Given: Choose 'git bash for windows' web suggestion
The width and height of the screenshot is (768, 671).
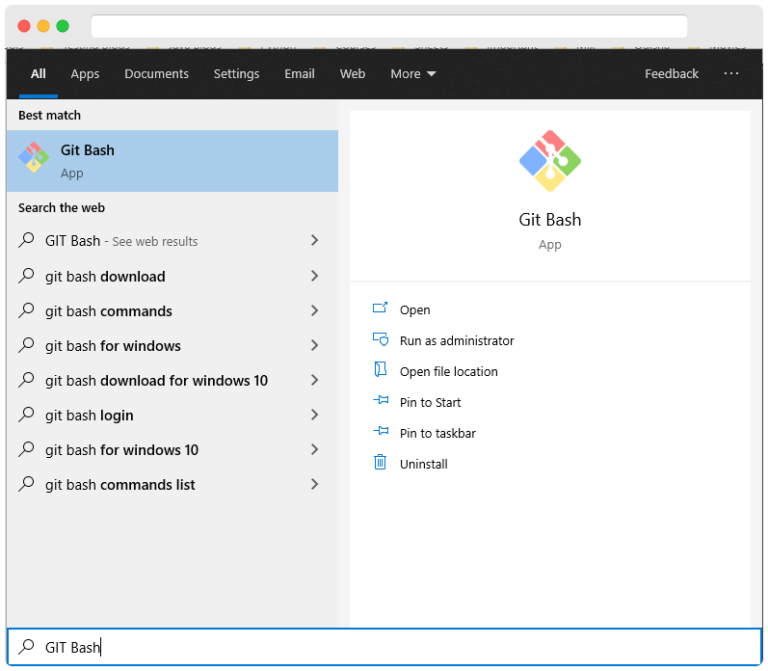Looking at the screenshot, I should tap(113, 346).
